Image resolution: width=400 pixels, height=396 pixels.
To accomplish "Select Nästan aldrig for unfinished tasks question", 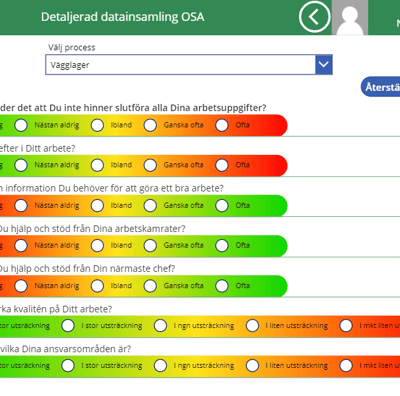I will 21,125.
